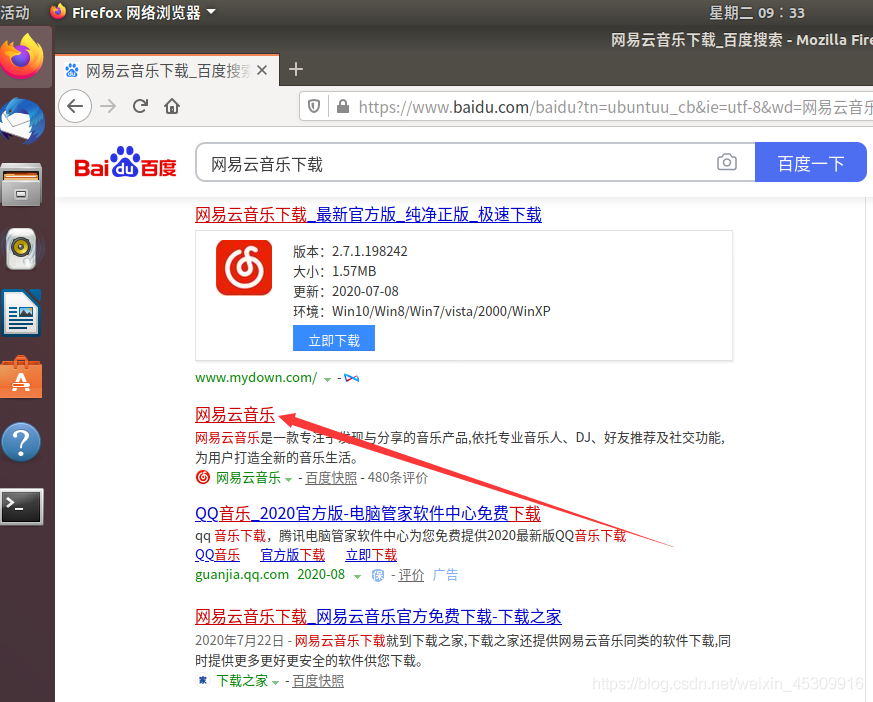Reload the current Baidu page
873x702 pixels.
pyautogui.click(x=140, y=106)
